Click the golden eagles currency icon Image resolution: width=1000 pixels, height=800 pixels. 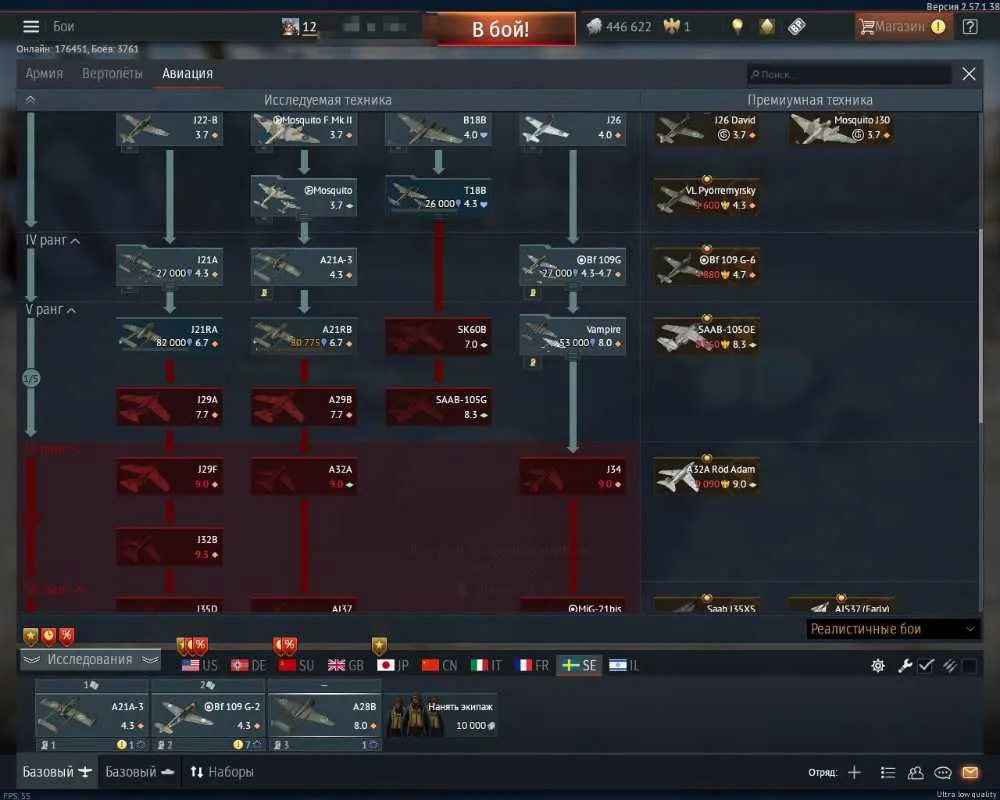click(672, 26)
